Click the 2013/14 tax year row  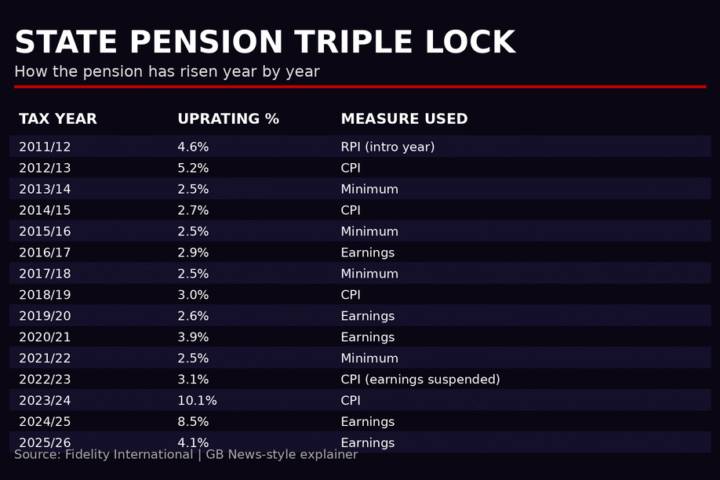click(x=45, y=189)
